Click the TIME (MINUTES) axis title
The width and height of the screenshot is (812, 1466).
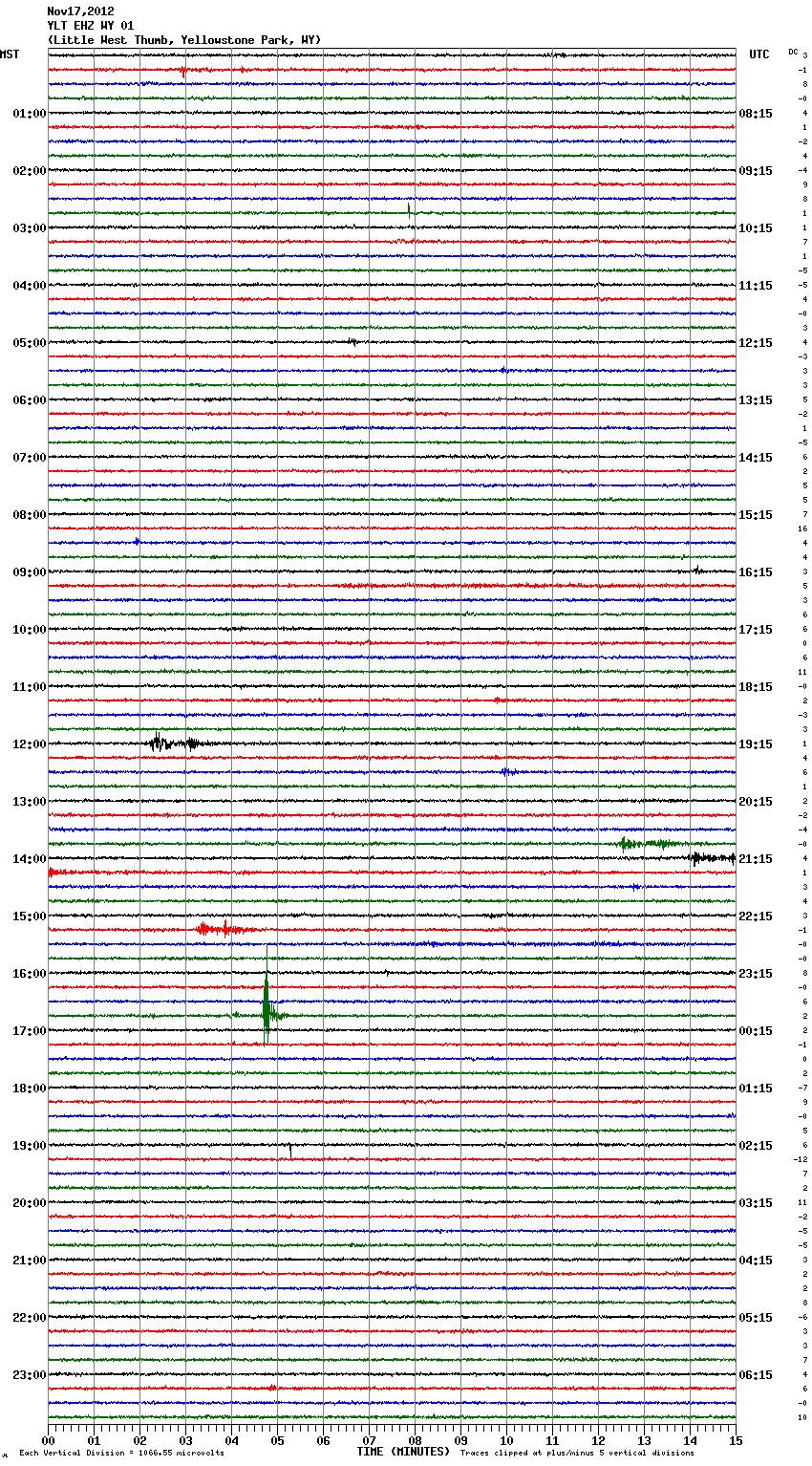tap(403, 1452)
